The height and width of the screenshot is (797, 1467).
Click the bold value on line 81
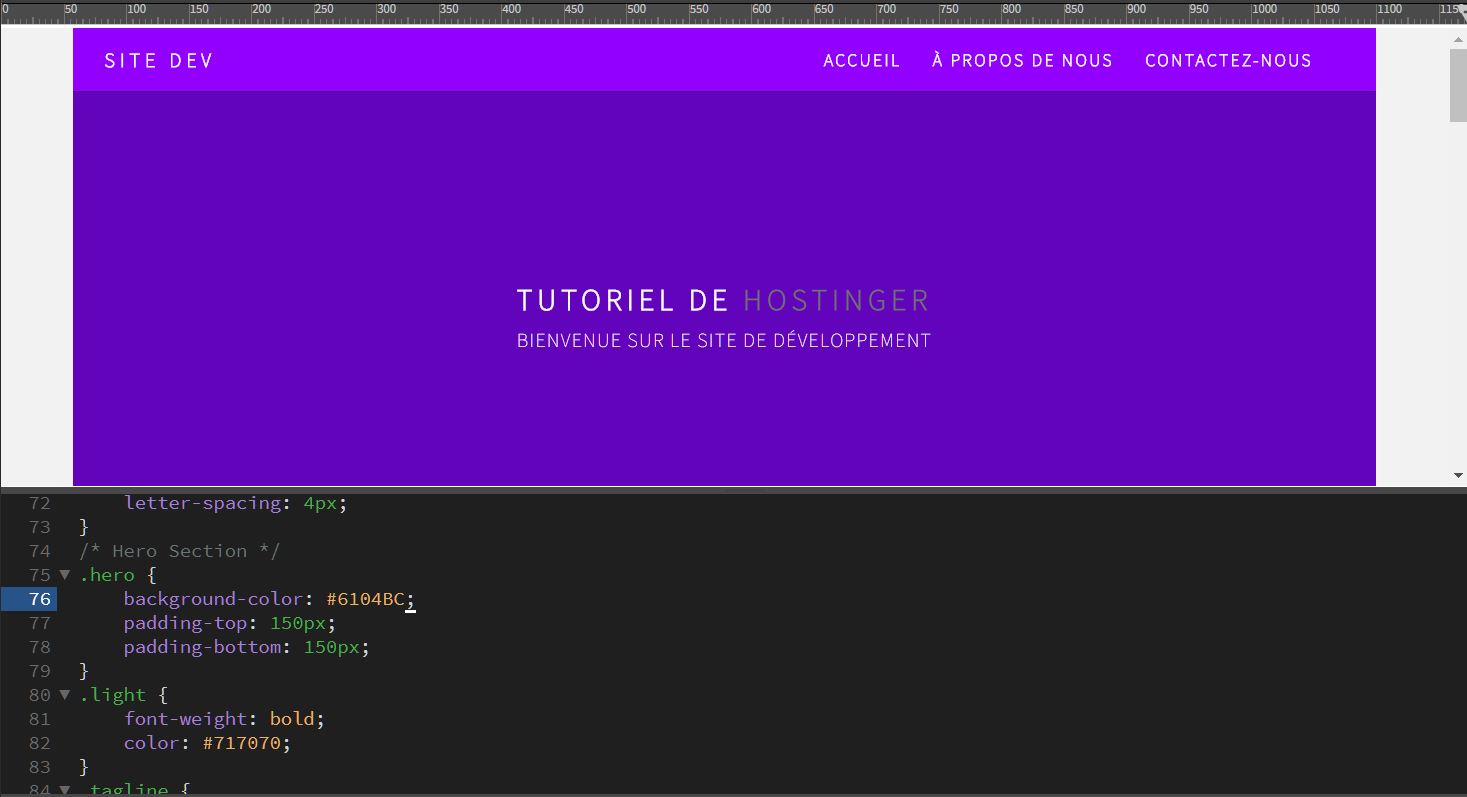click(x=292, y=719)
